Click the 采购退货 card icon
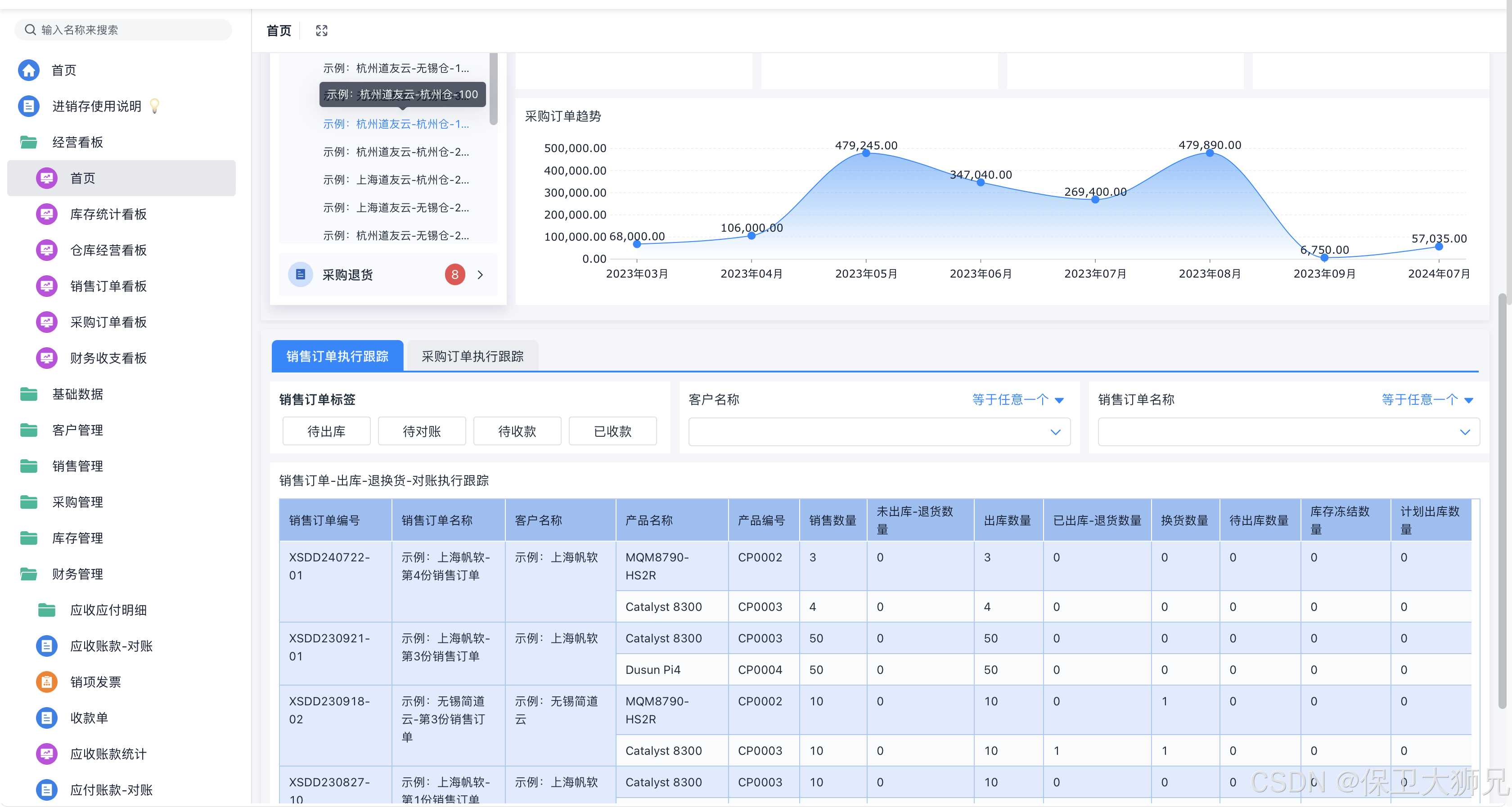 (300, 275)
